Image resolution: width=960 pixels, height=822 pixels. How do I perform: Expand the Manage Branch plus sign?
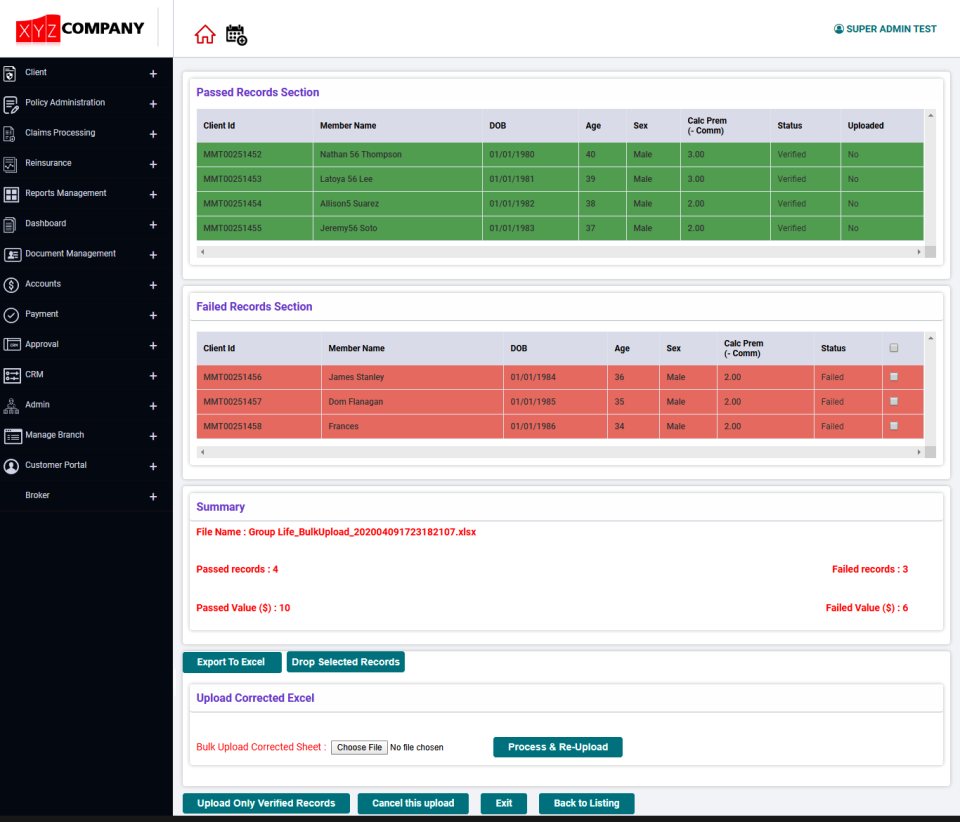[x=153, y=436]
